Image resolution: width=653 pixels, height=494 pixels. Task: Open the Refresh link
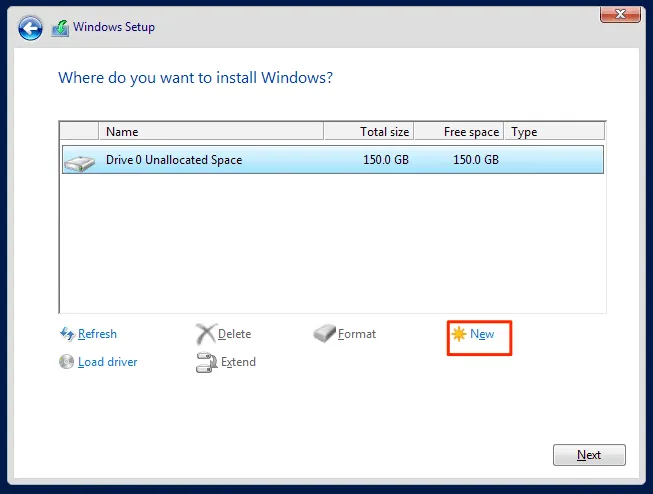[97, 334]
